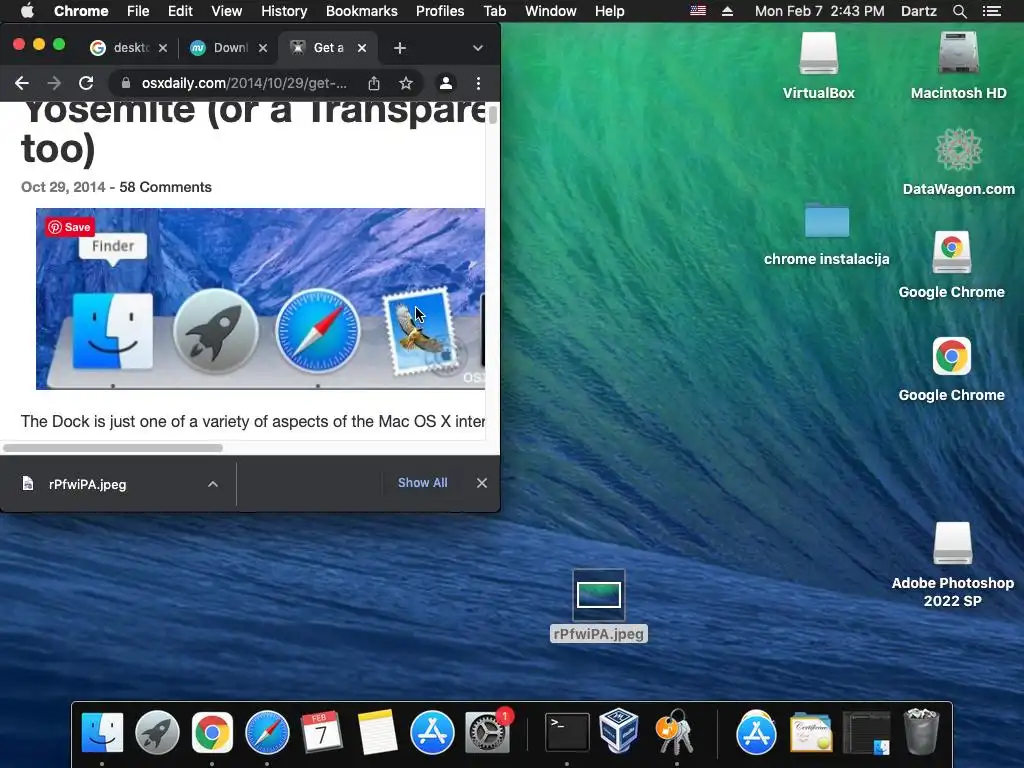Open the tab search dropdown arrow
This screenshot has width=1024, height=768.
[477, 48]
